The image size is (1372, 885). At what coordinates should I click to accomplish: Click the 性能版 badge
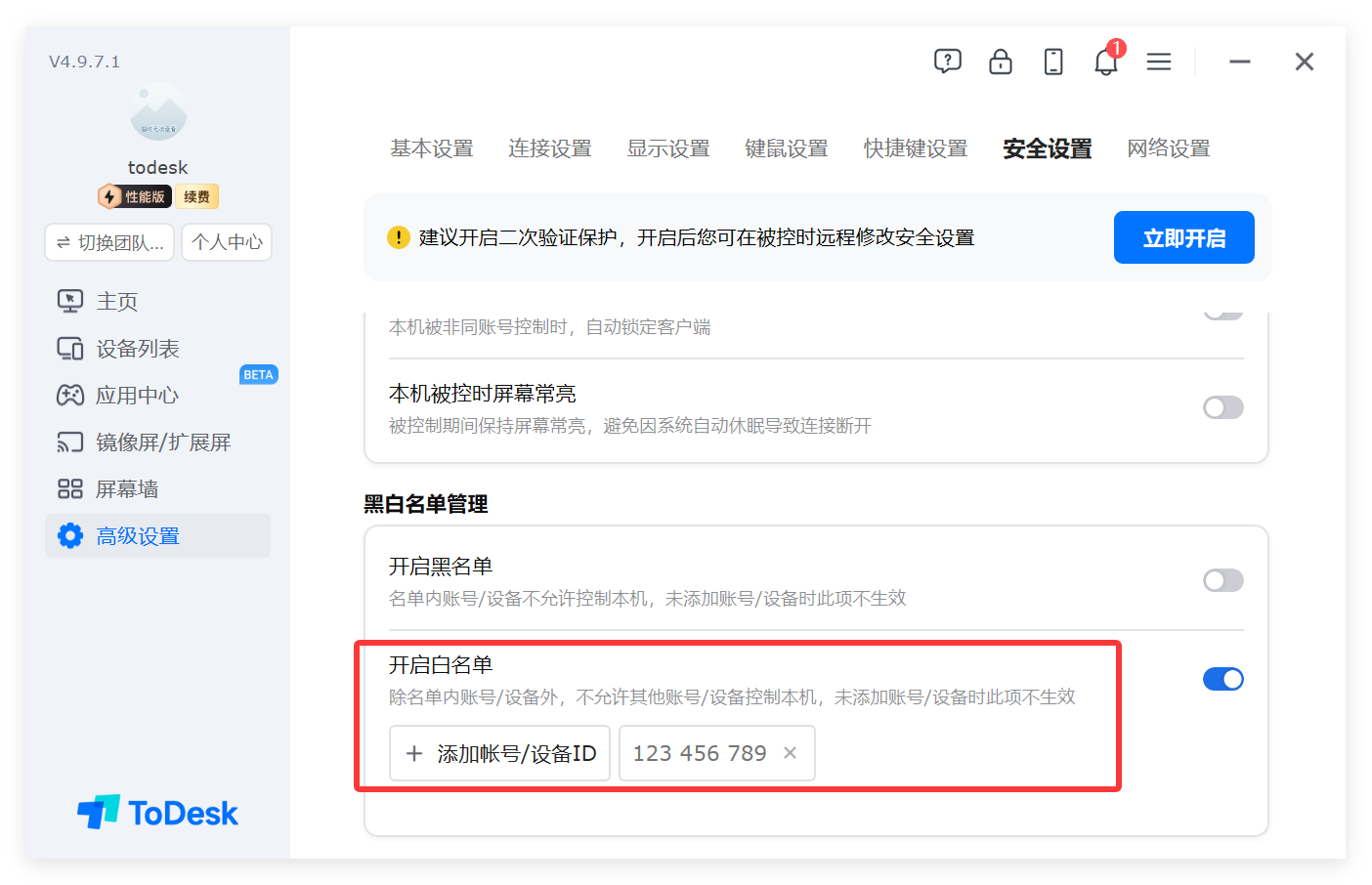(135, 196)
